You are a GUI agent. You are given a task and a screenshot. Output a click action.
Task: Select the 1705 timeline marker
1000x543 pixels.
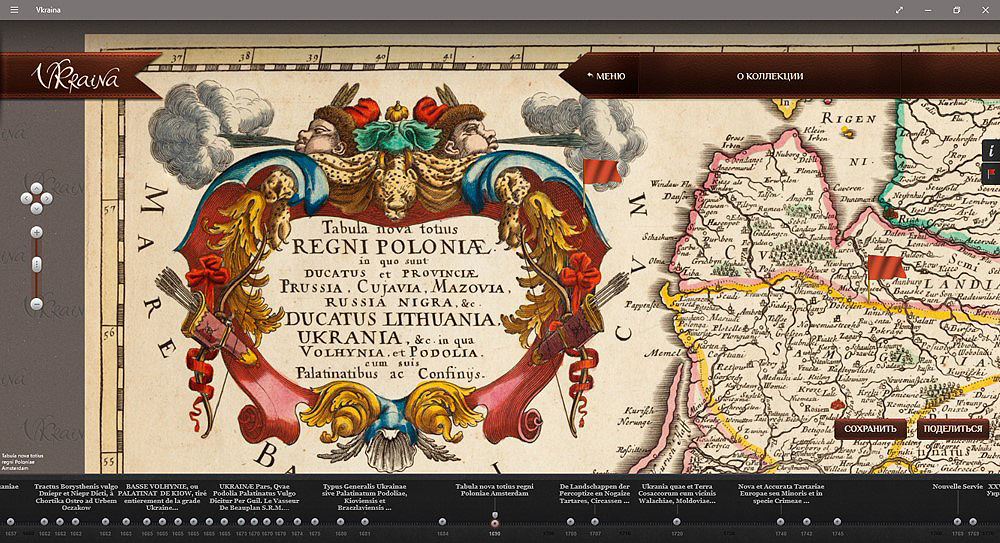571,522
